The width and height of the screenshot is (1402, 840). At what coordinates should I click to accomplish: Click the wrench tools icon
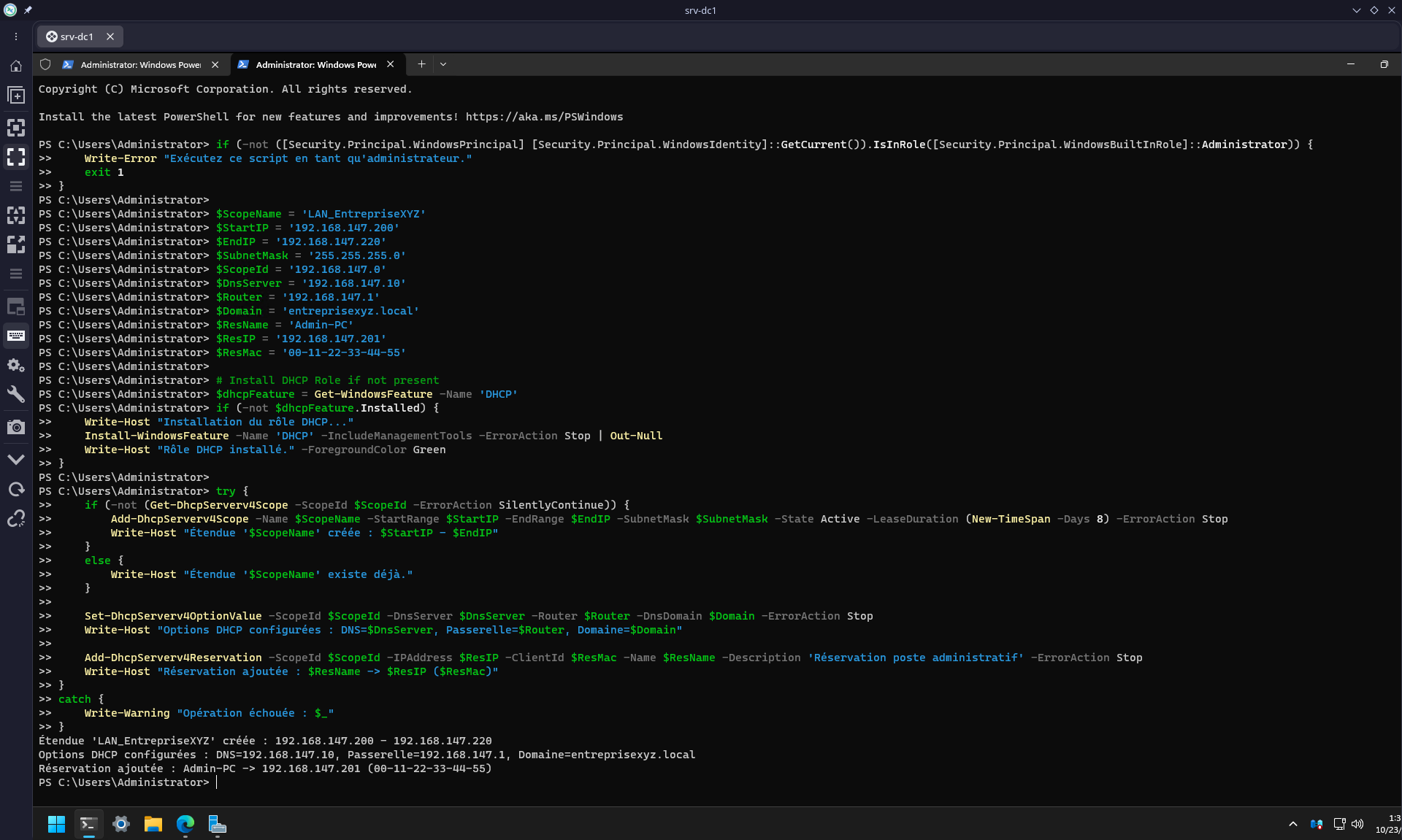click(16, 395)
